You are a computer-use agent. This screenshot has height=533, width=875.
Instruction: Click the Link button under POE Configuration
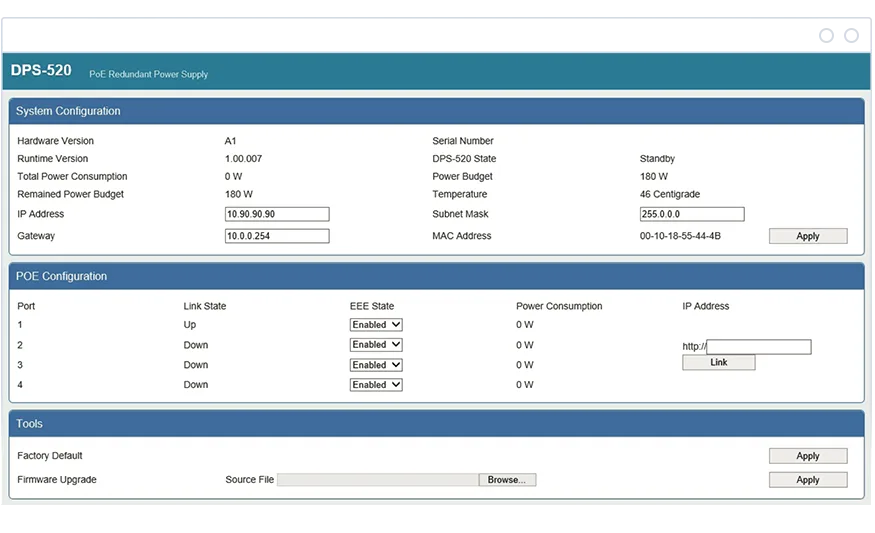tap(718, 363)
